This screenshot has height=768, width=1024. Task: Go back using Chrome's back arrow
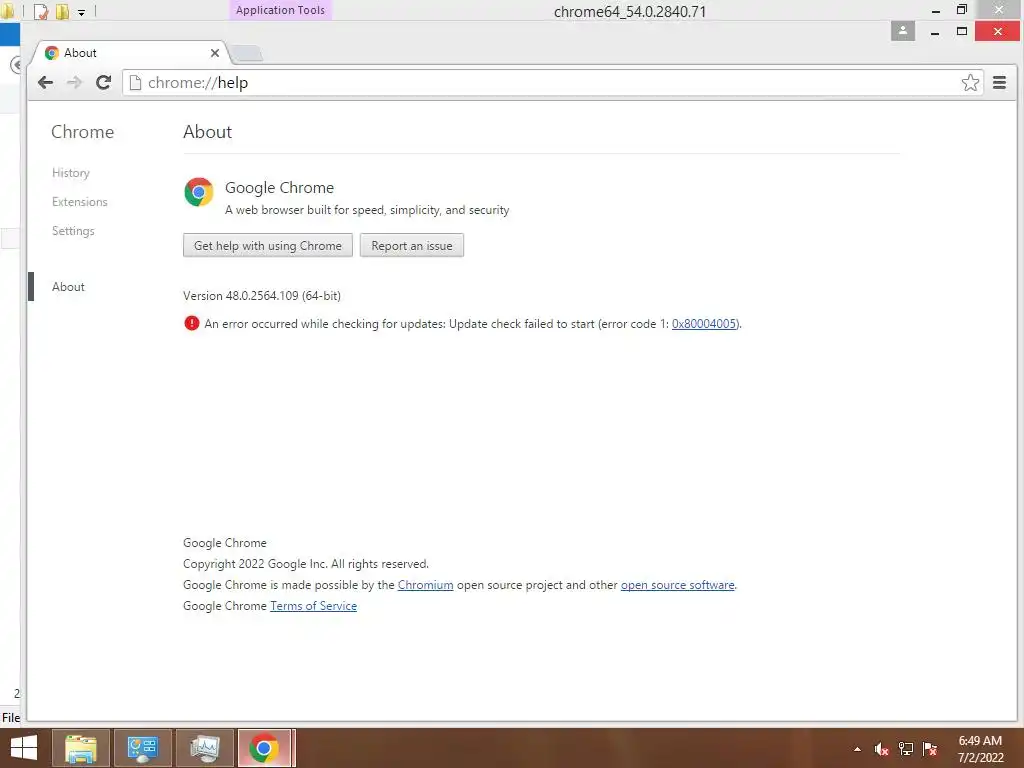tap(45, 82)
